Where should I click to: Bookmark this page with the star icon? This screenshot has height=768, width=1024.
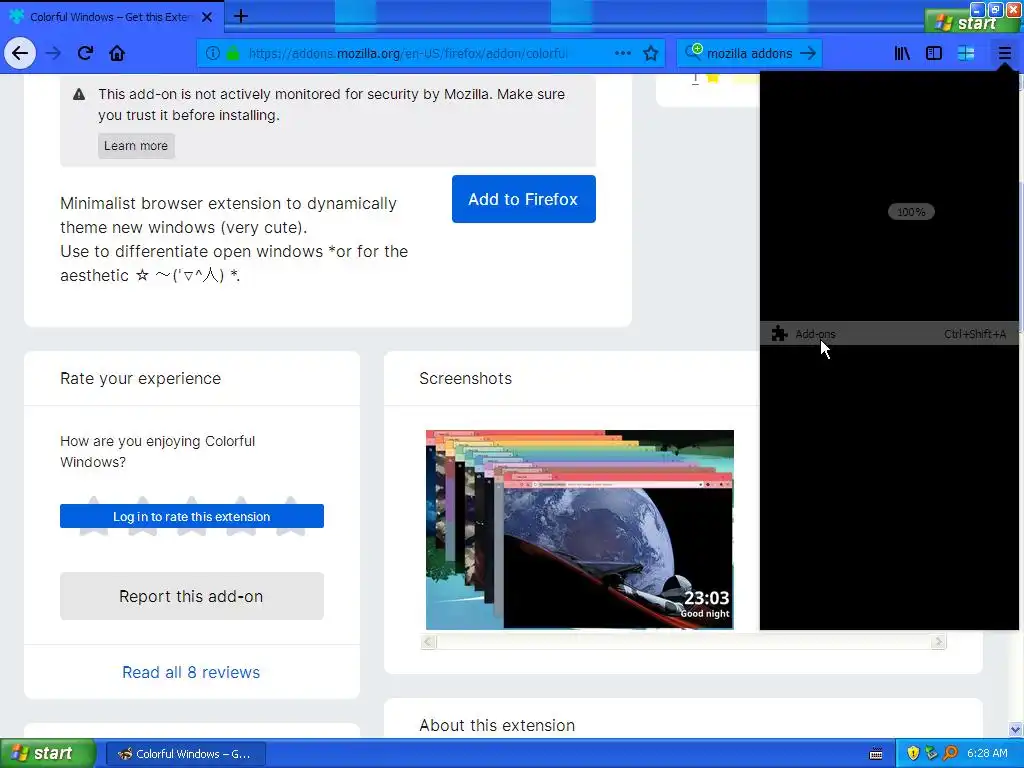tap(650, 53)
